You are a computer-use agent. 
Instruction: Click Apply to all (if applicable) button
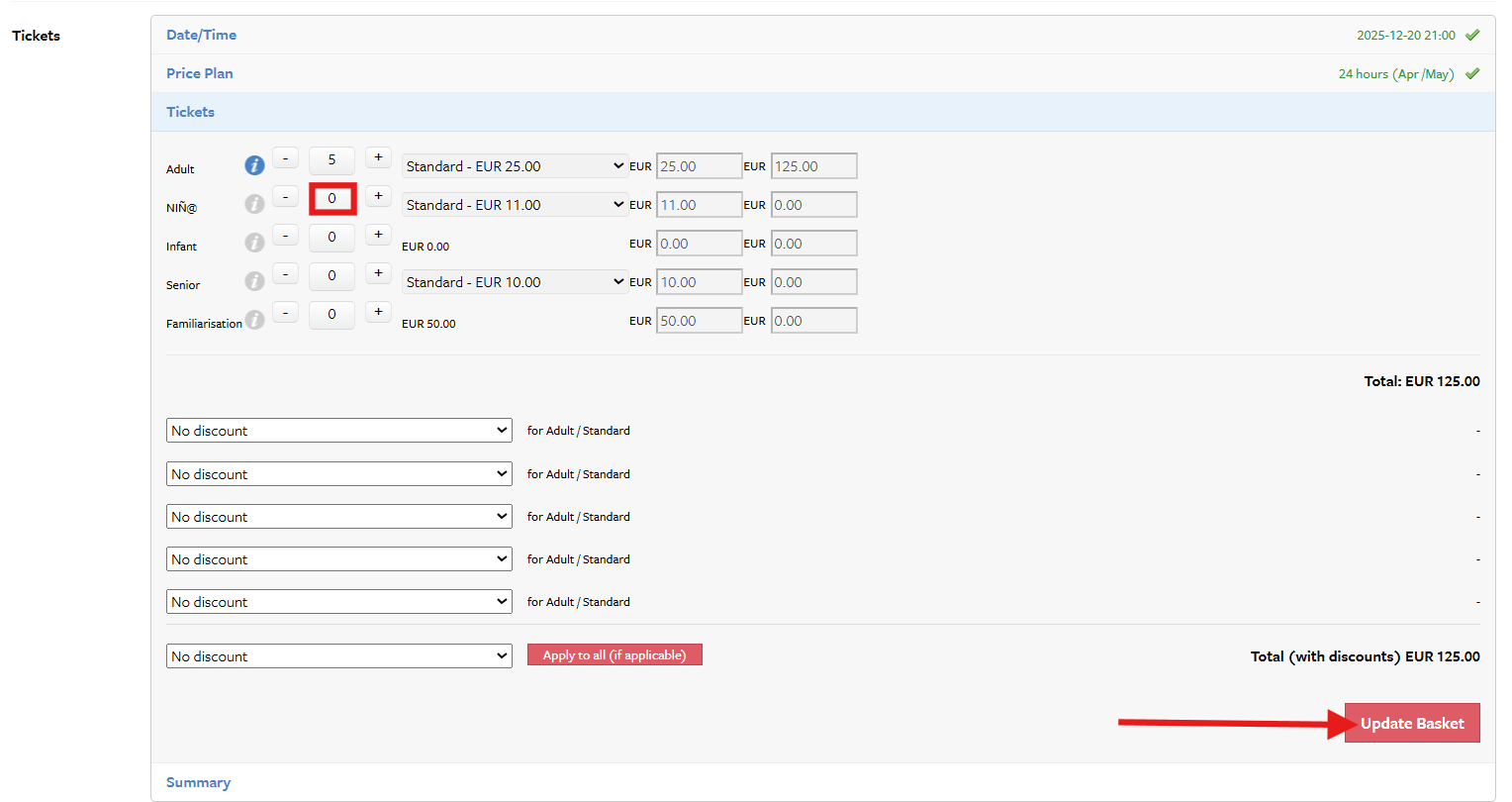click(x=614, y=654)
